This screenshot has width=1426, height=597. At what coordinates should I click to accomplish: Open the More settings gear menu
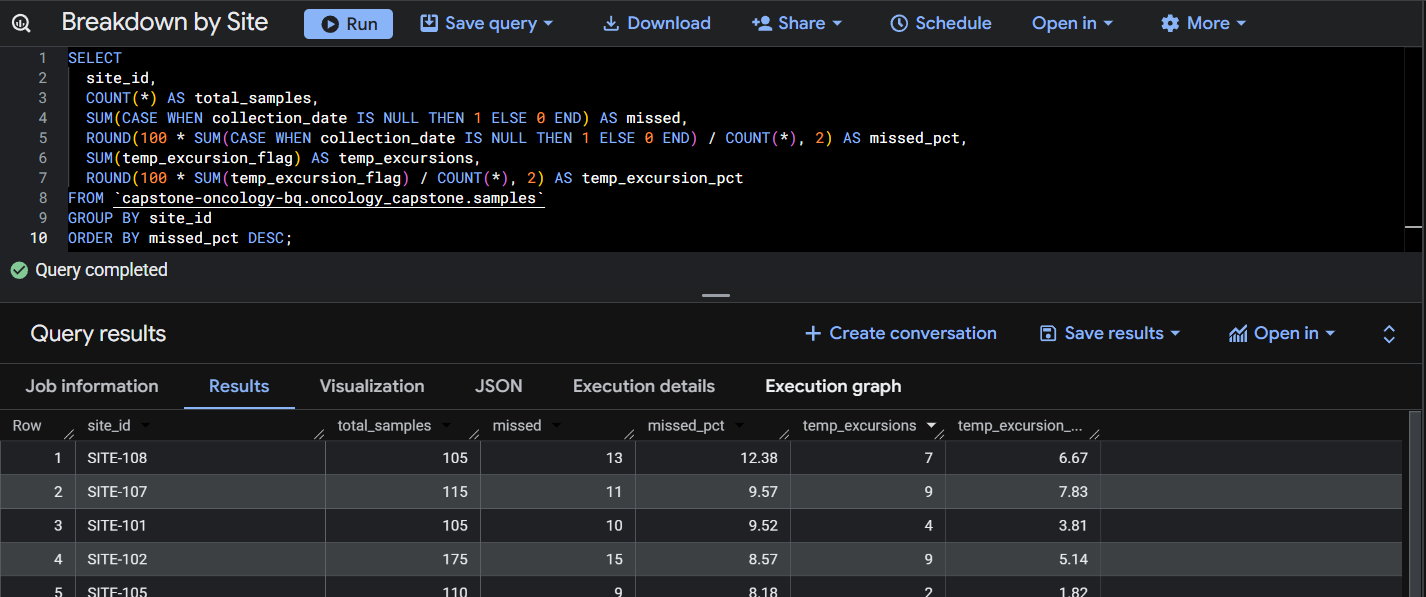point(1203,24)
